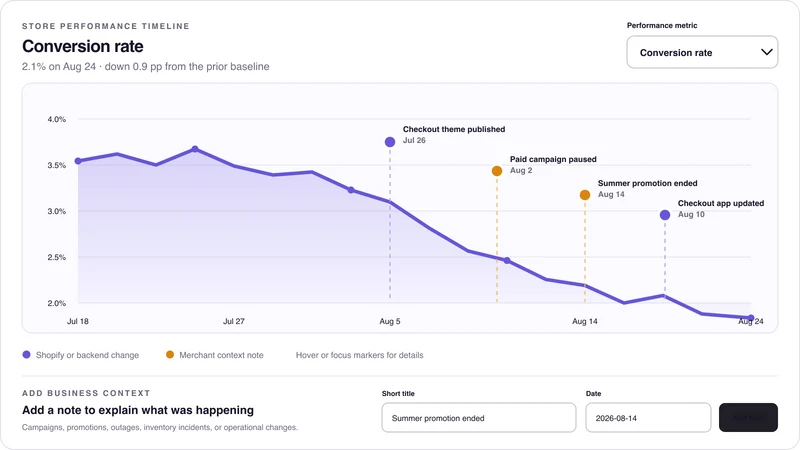Click the chevron arrow beside Conversion rate
The height and width of the screenshot is (450, 800).
[766, 52]
